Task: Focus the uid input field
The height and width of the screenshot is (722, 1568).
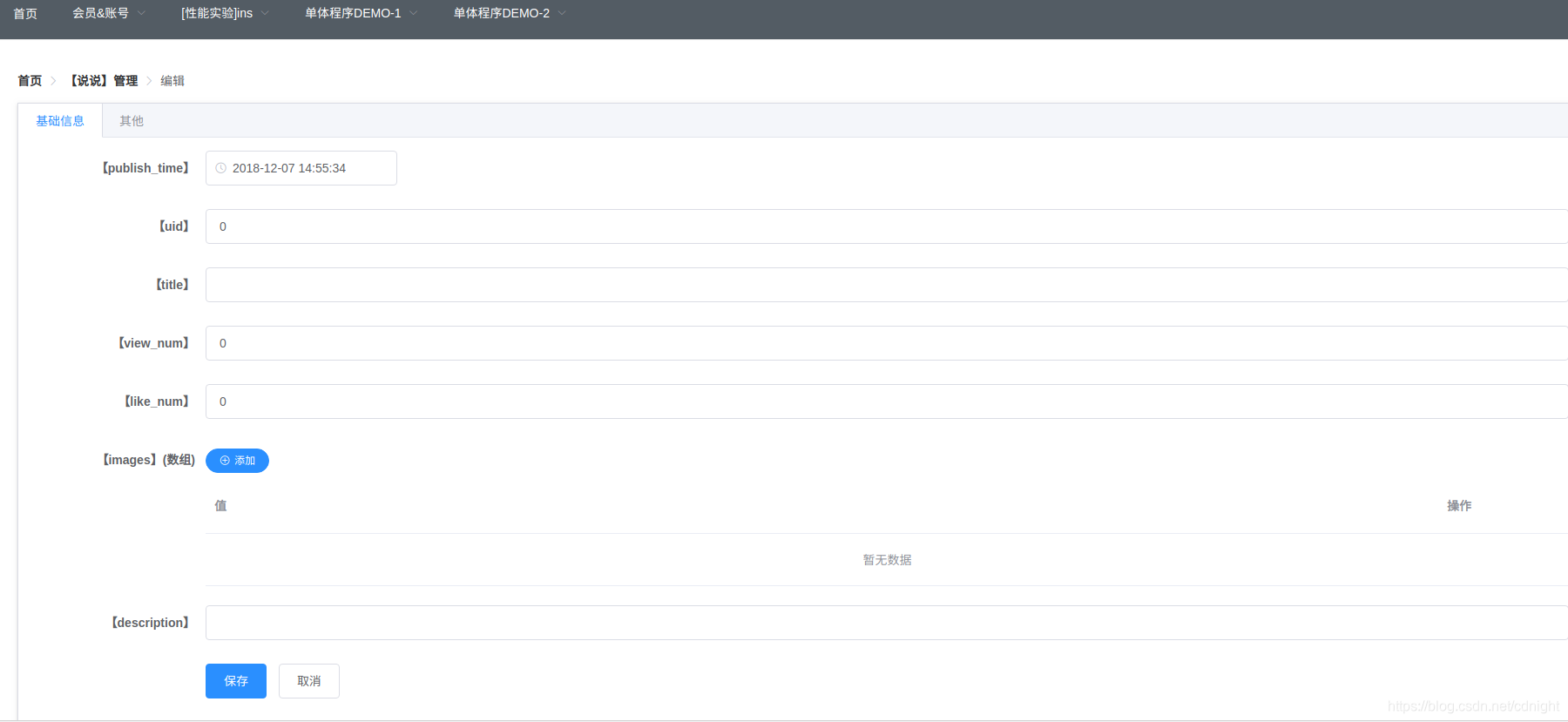Action: pos(887,226)
